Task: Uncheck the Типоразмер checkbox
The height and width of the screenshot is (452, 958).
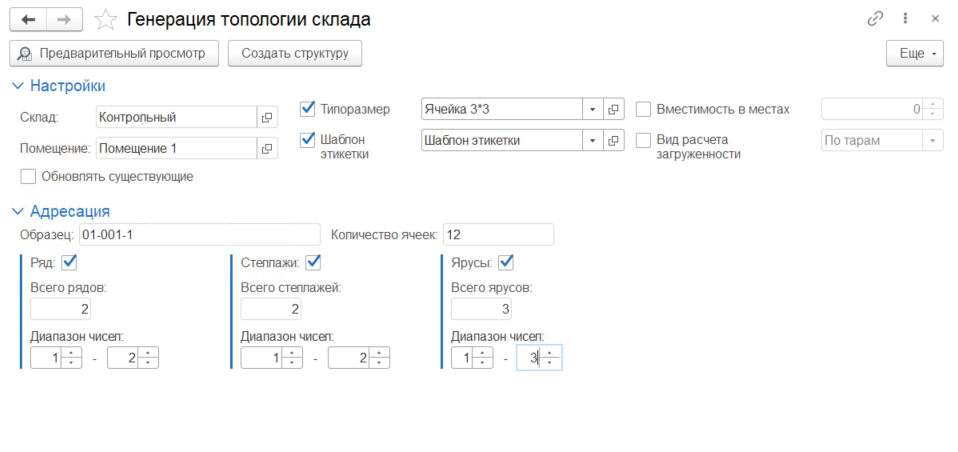Action: (x=308, y=109)
